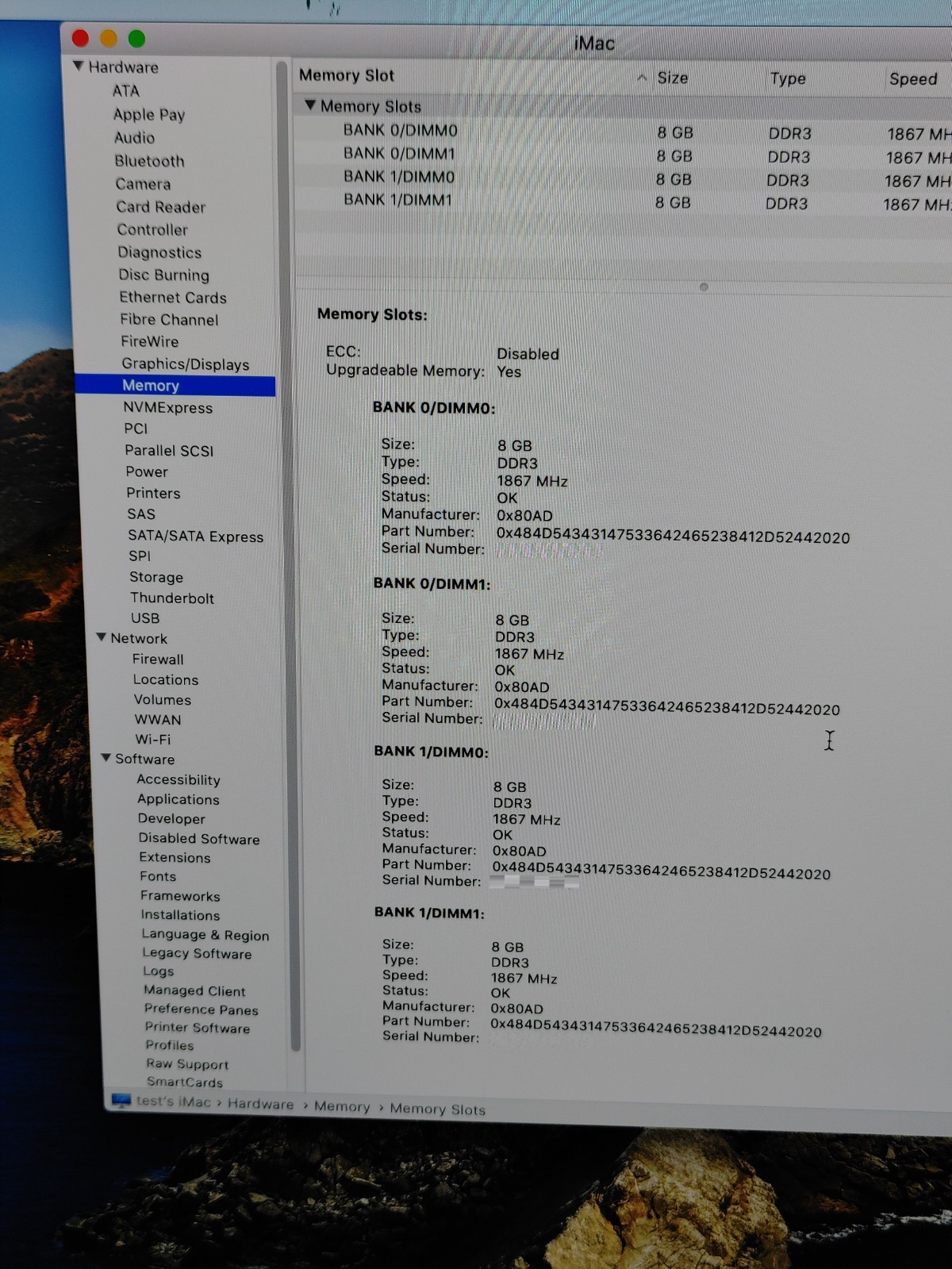Sort by Speed column header
This screenshot has width=952, height=1269.
(x=913, y=79)
